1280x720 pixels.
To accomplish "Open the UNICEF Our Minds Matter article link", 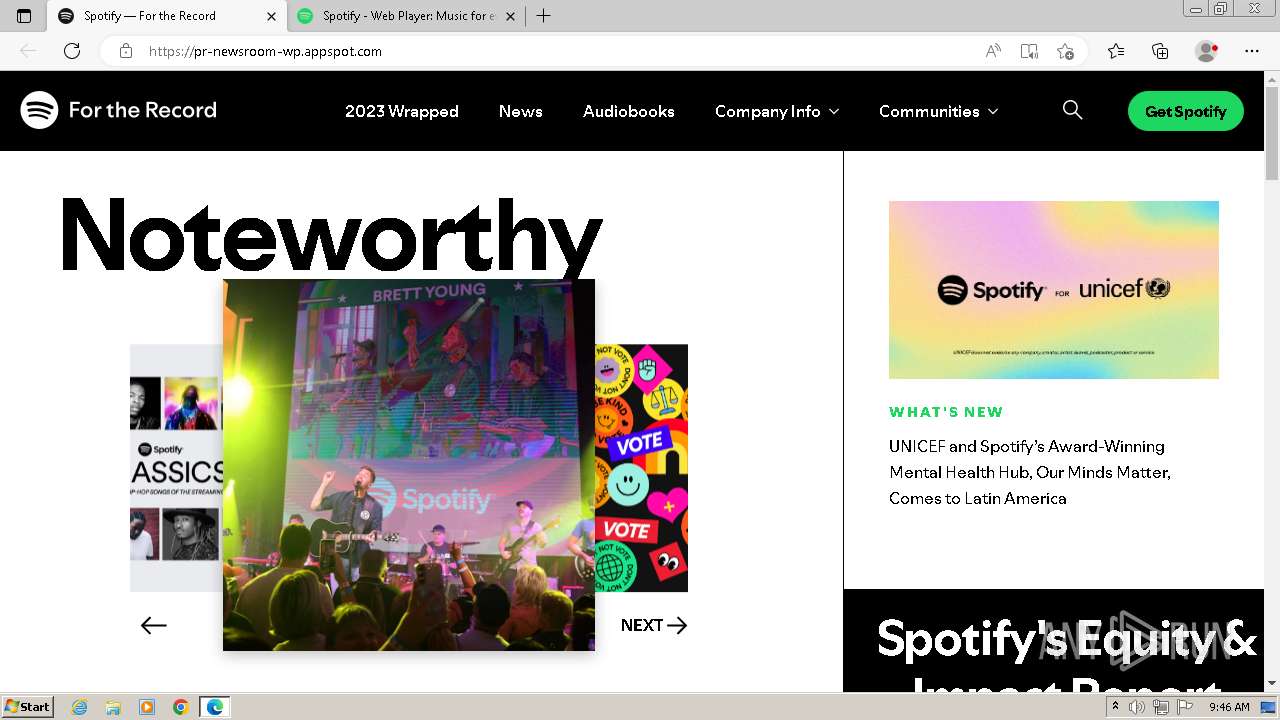I will coord(1030,472).
